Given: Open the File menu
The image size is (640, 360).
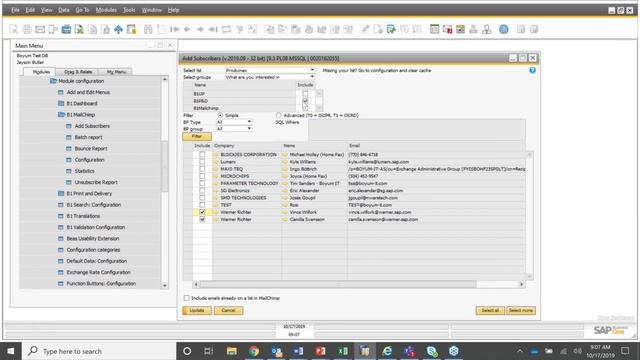Looking at the screenshot, I should (x=15, y=10).
